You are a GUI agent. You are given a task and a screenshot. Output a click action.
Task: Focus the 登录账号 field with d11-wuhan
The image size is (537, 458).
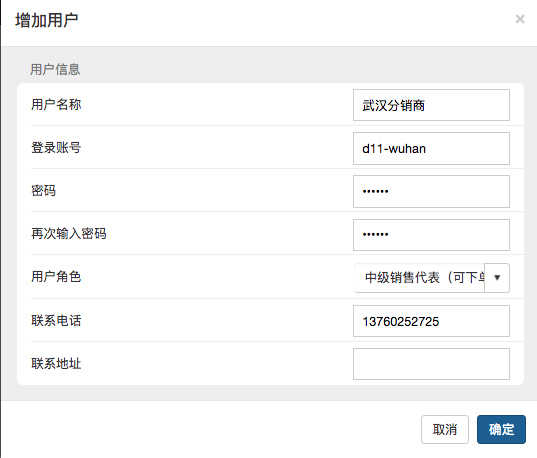point(431,148)
